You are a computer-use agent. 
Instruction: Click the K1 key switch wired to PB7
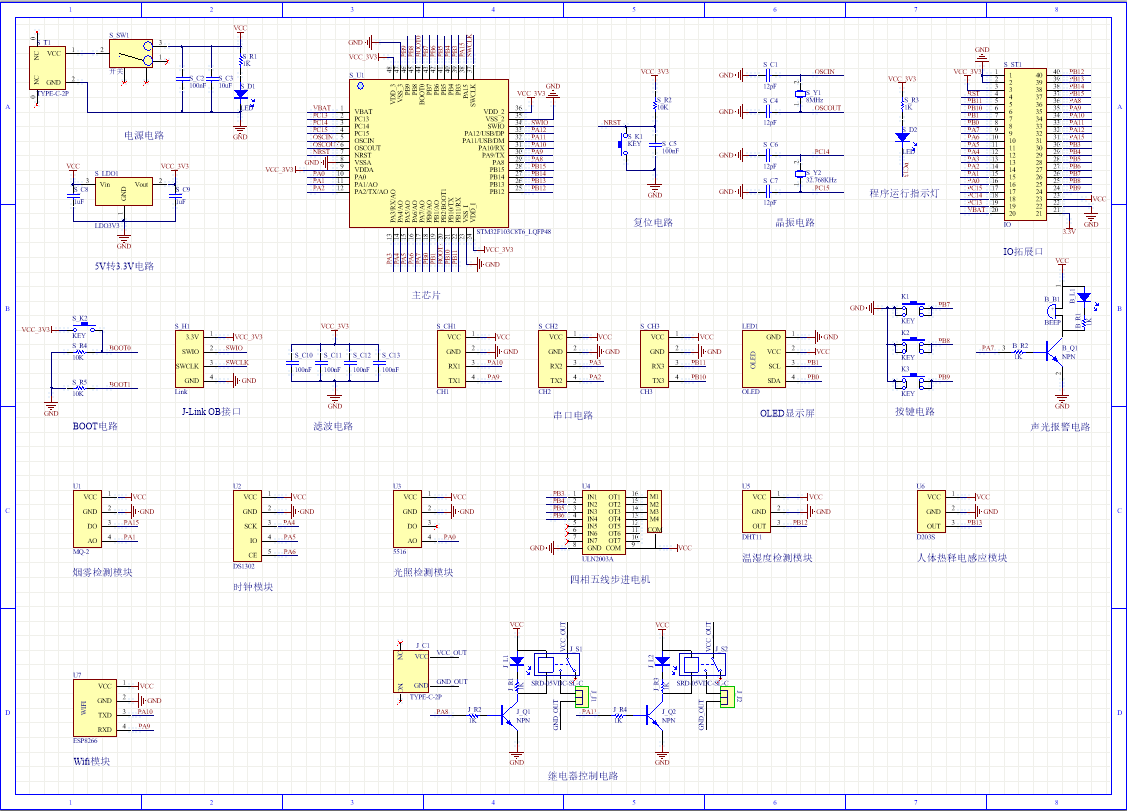tap(912, 309)
